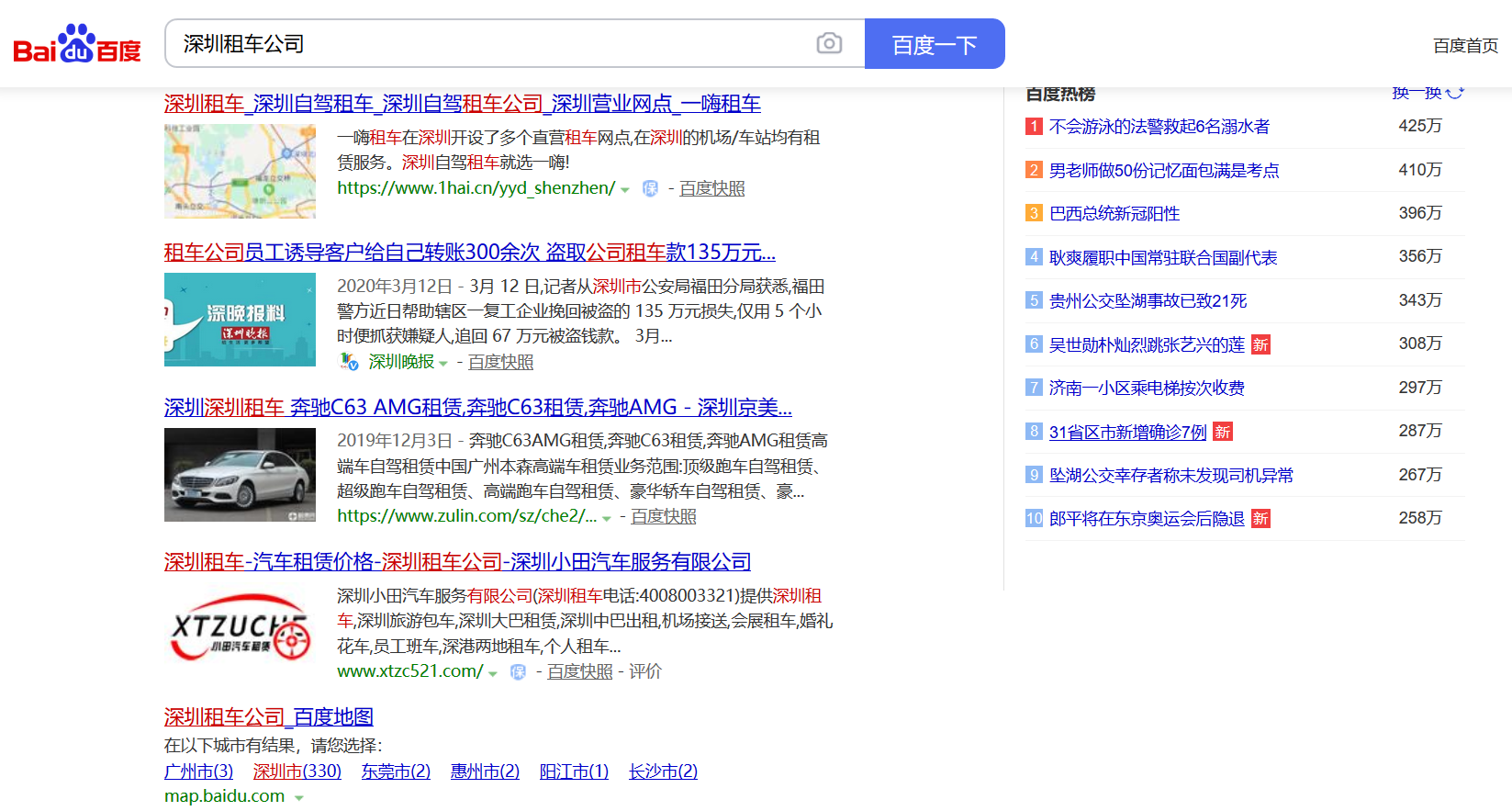Click the verification shield icon after 1hai.cn URL
This screenshot has height=811, width=1512.
(650, 188)
